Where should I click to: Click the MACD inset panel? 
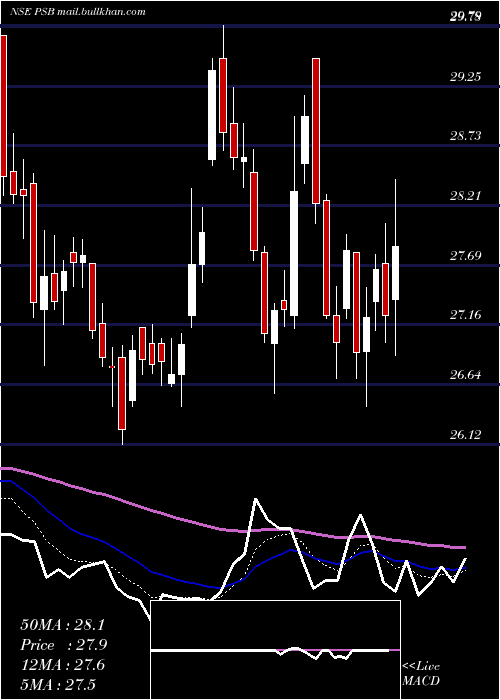275,650
